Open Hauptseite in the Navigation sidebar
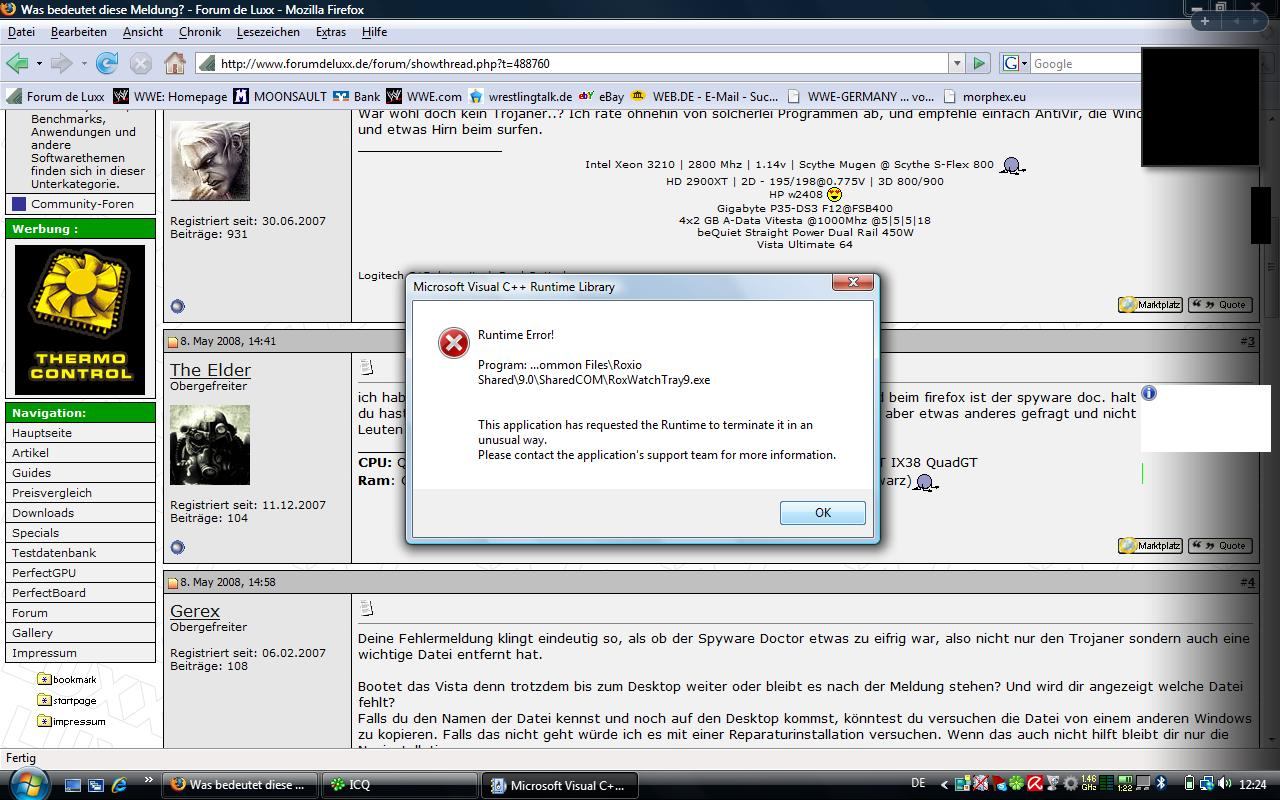The width and height of the screenshot is (1280, 800). tap(42, 433)
